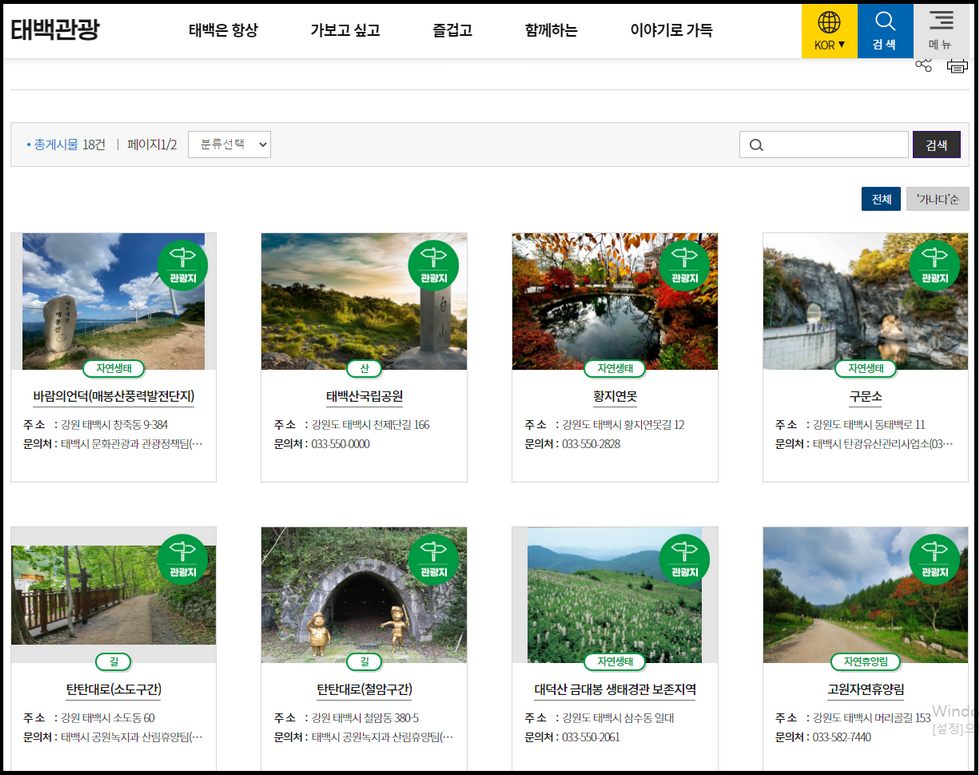This screenshot has height=775, width=979.
Task: Switch sorting to '가나다'순
Action: tap(937, 199)
